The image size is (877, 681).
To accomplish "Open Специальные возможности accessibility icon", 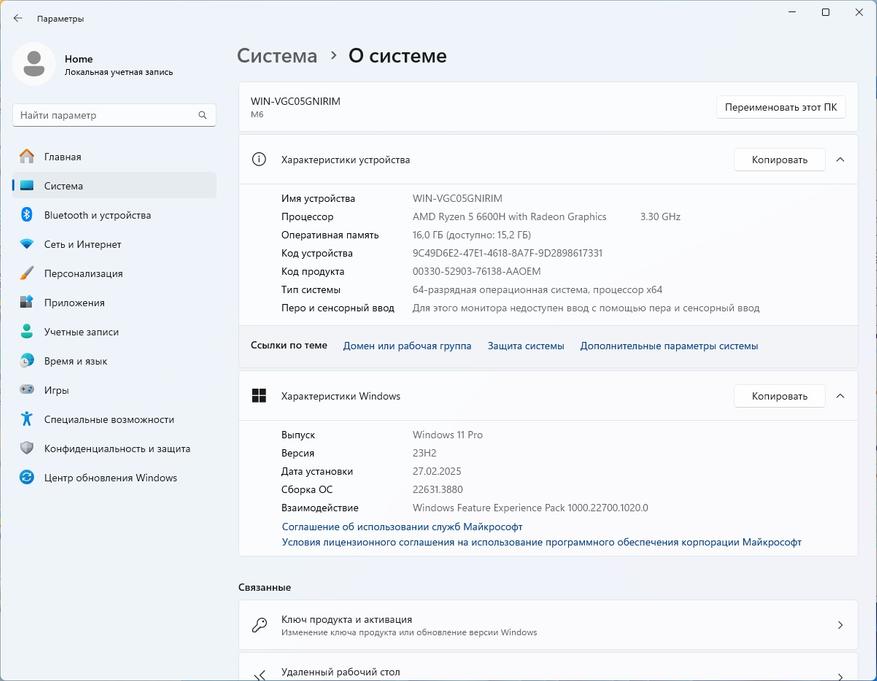I will (x=27, y=419).
